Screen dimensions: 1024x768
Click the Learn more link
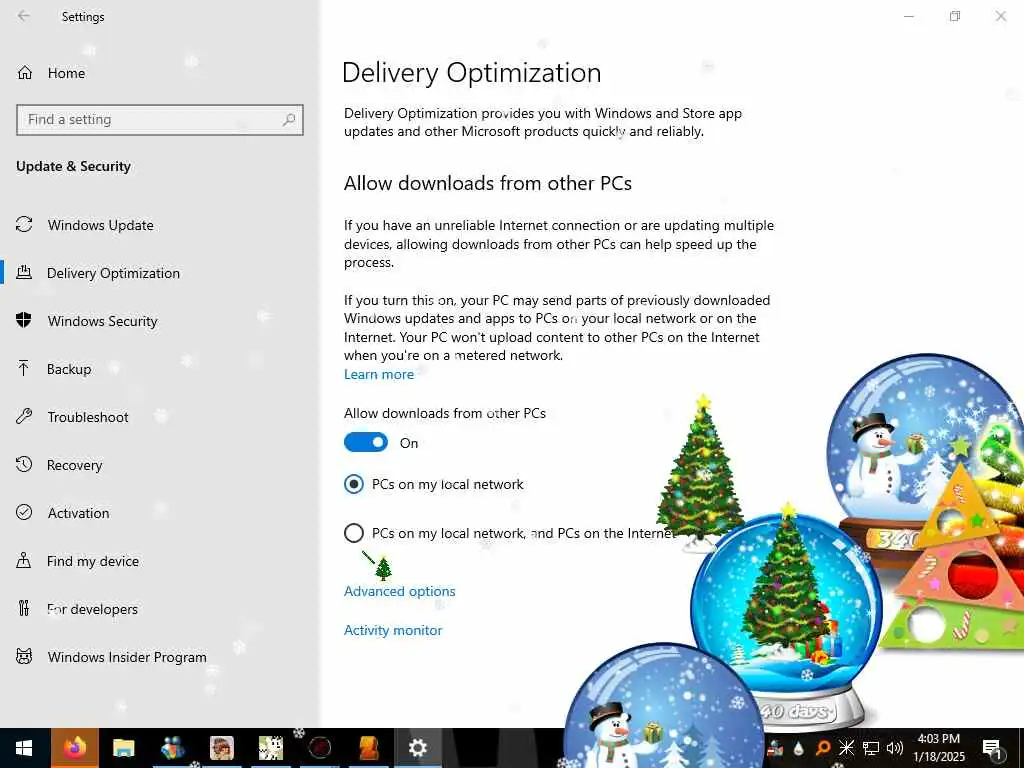click(x=379, y=374)
